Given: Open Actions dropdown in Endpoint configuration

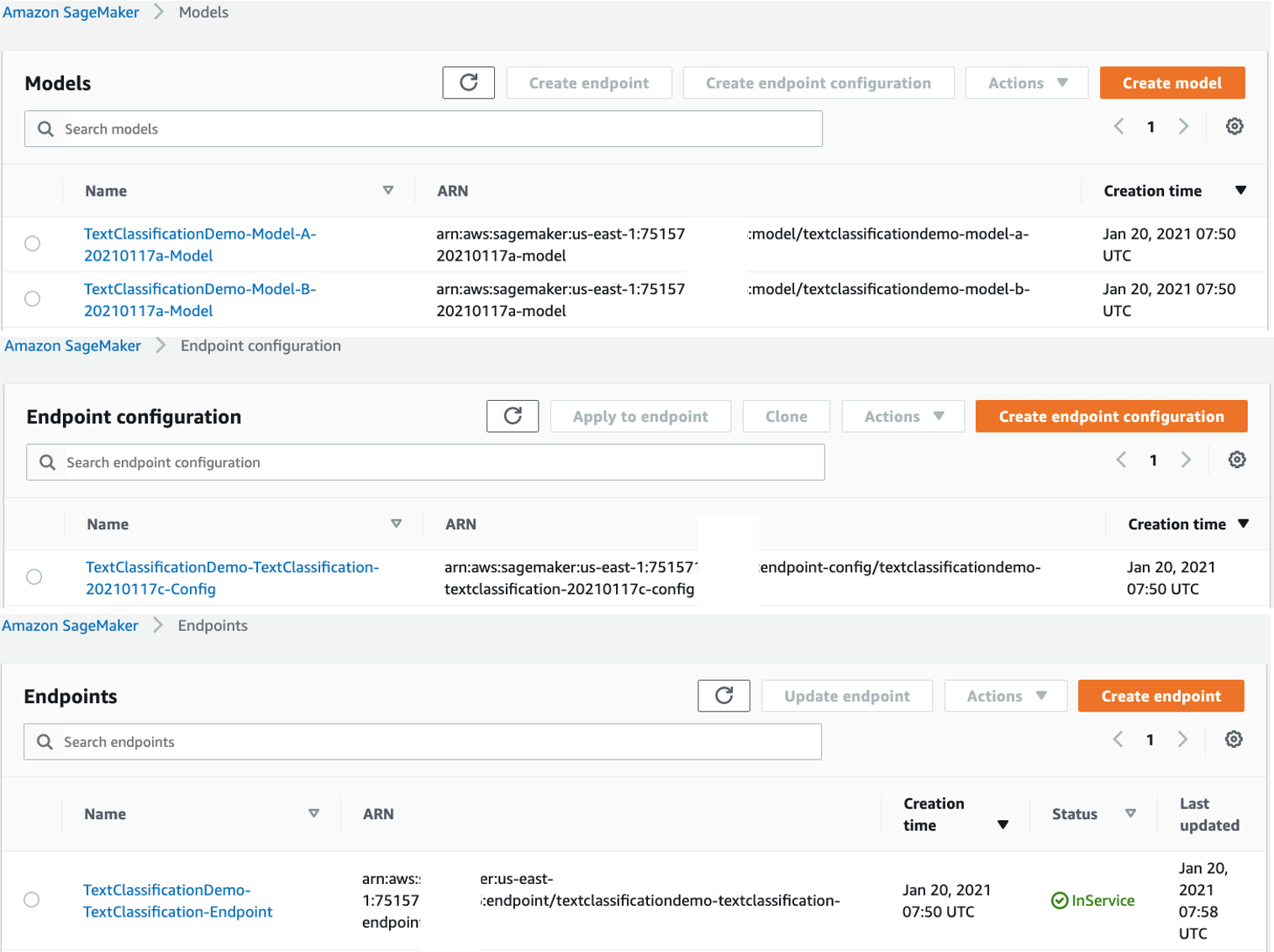Looking at the screenshot, I should [903, 416].
